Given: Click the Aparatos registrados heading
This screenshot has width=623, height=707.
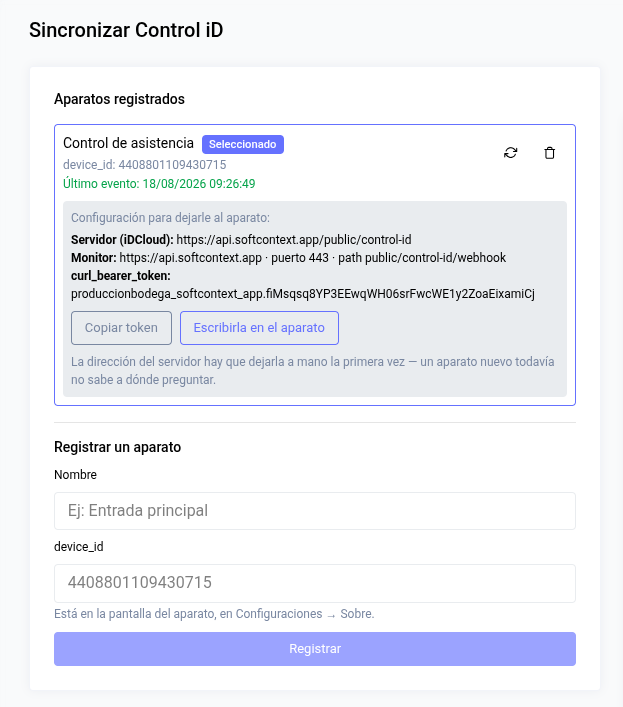Looking at the screenshot, I should [x=119, y=99].
